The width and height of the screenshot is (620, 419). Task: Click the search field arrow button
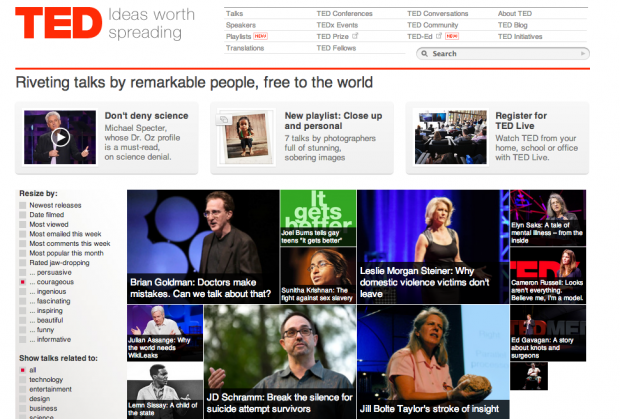[583, 53]
